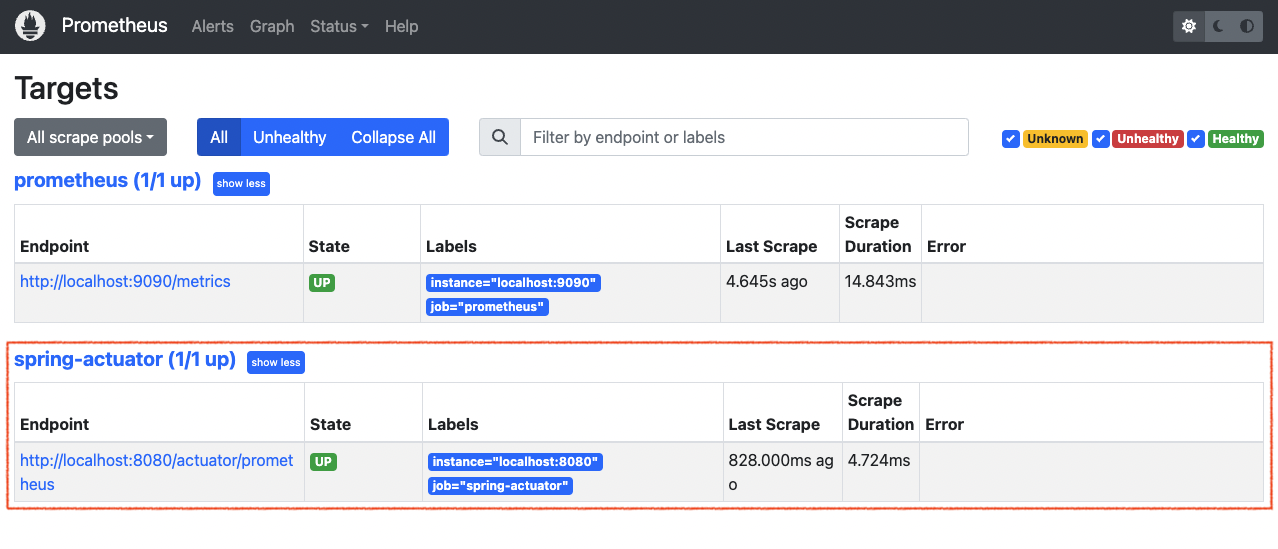Collapse spring-actuator pool with show less
This screenshot has height=549, width=1278.
(276, 363)
